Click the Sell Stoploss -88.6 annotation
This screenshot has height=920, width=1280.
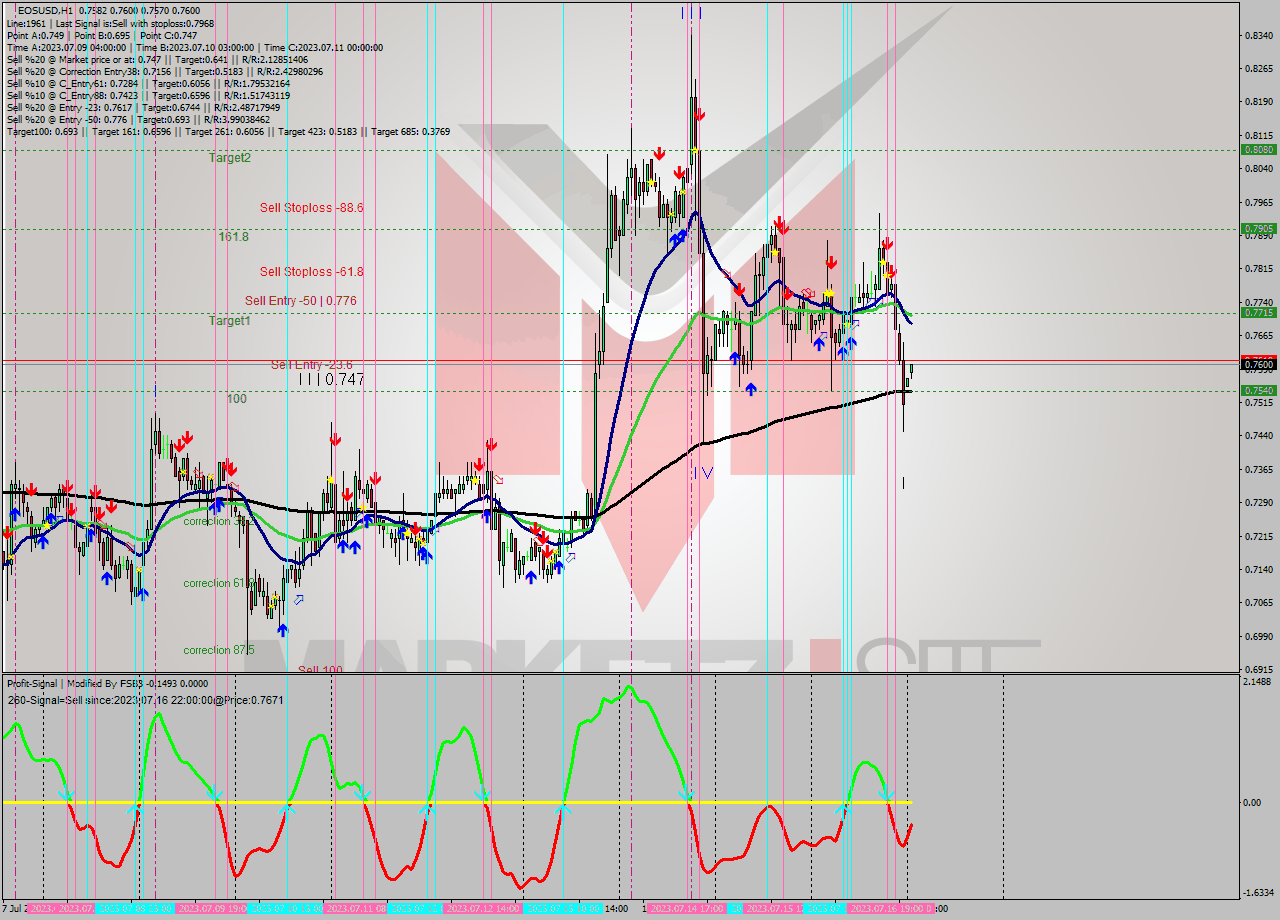[310, 209]
